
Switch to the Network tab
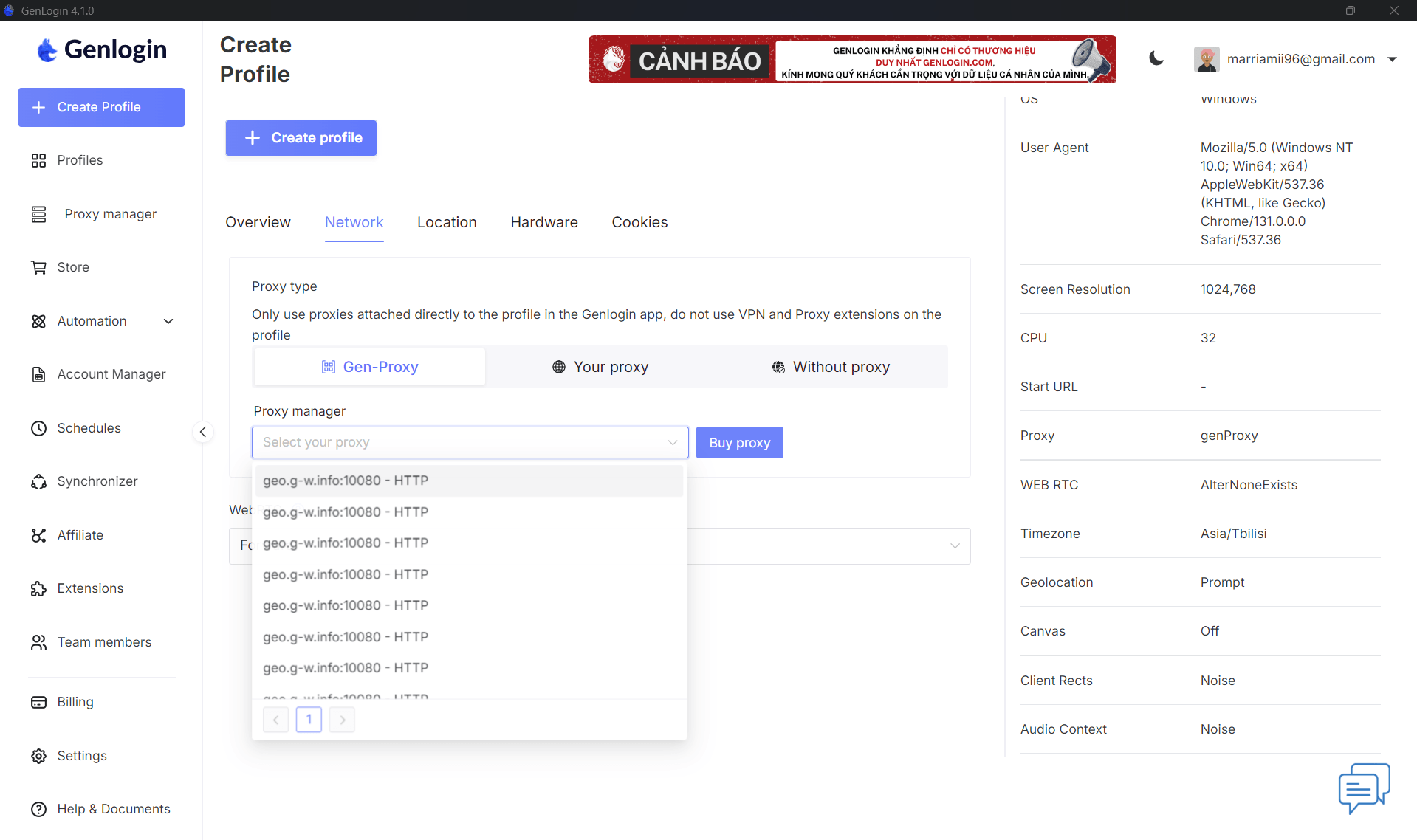pyautogui.click(x=354, y=222)
